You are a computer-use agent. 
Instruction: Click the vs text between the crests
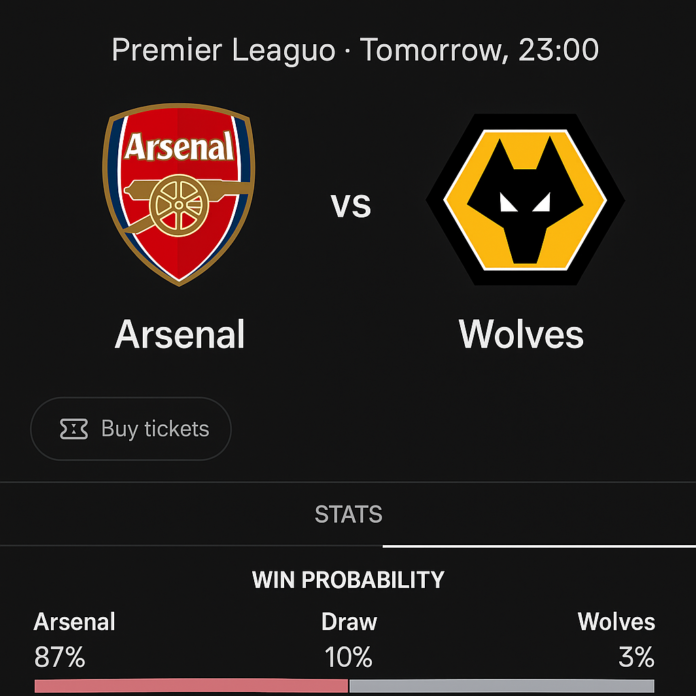(351, 204)
